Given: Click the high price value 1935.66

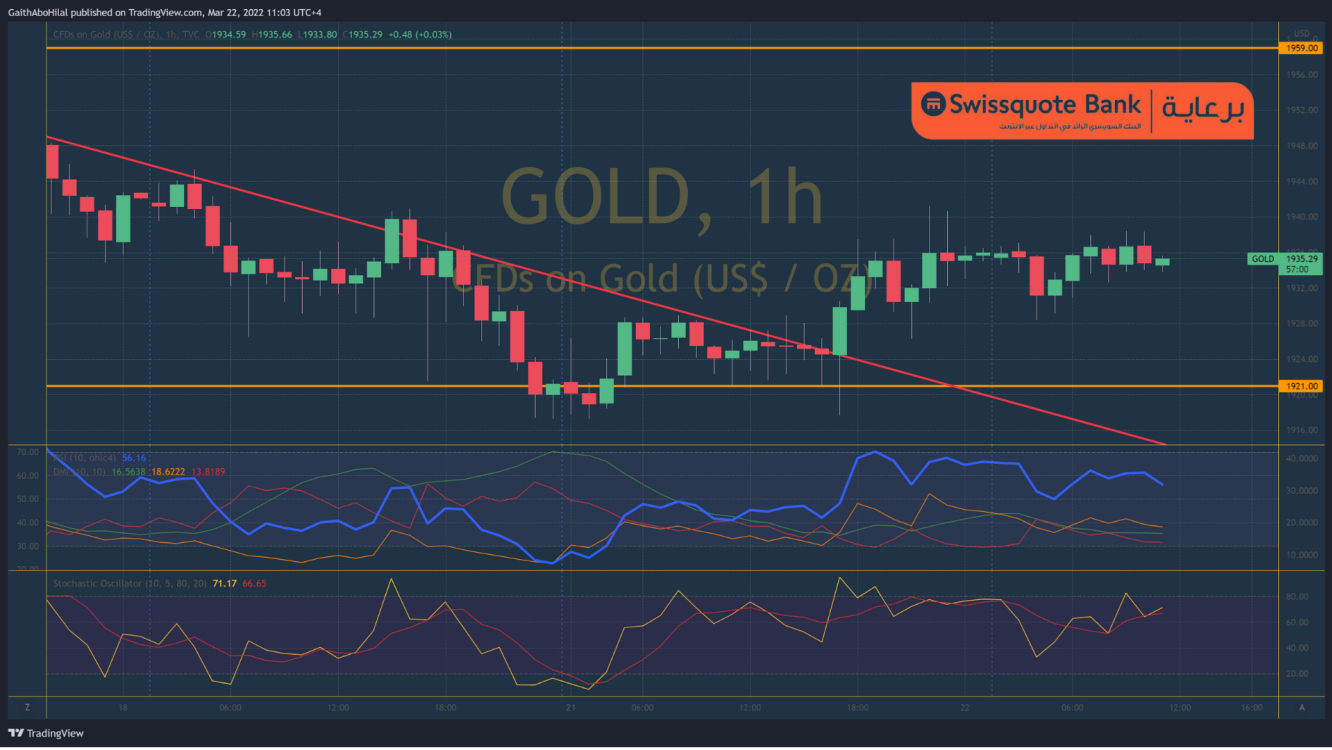Looking at the screenshot, I should pos(275,34).
